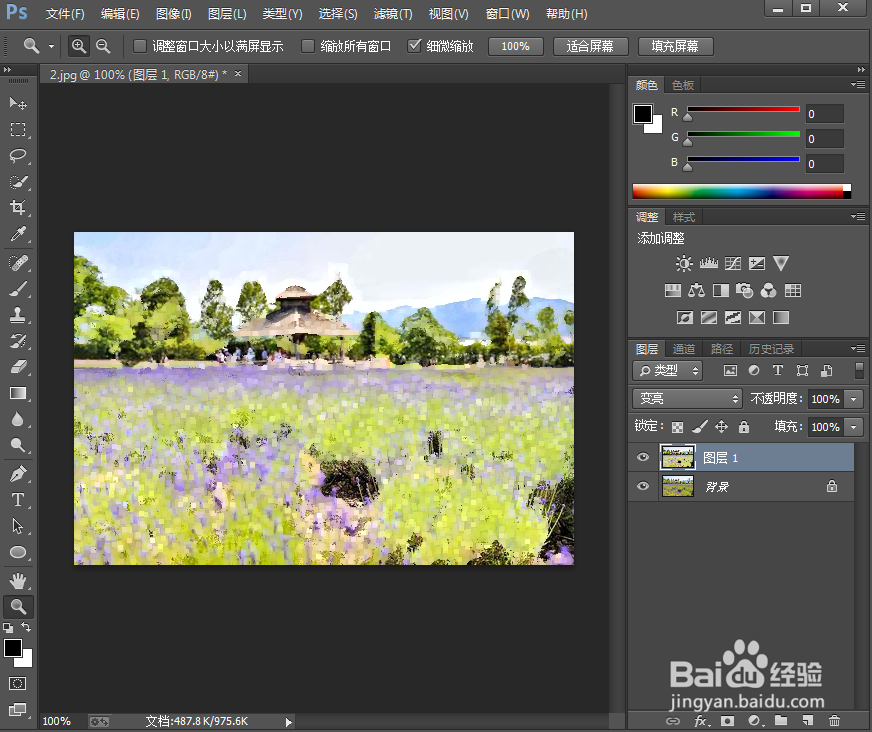Select the Blur tool

tap(18, 419)
